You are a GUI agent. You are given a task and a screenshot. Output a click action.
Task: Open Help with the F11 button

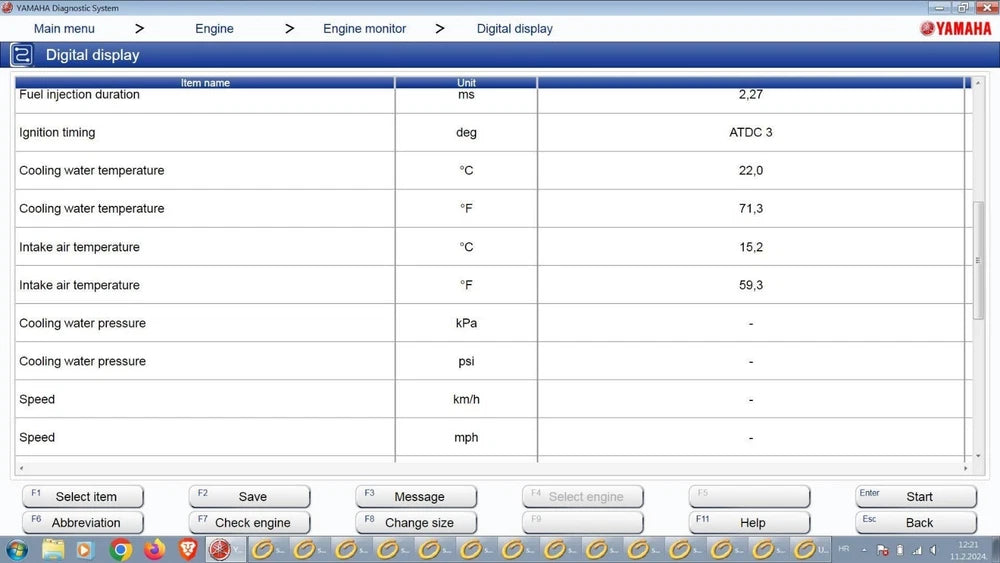pos(749,522)
